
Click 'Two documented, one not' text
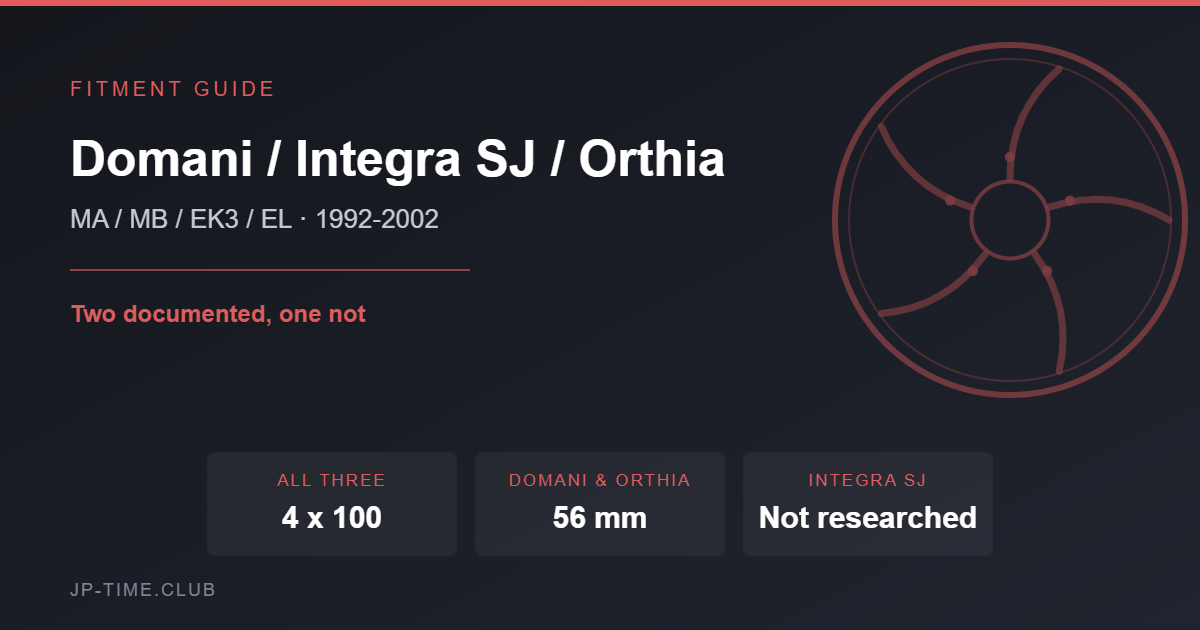pyautogui.click(x=219, y=314)
